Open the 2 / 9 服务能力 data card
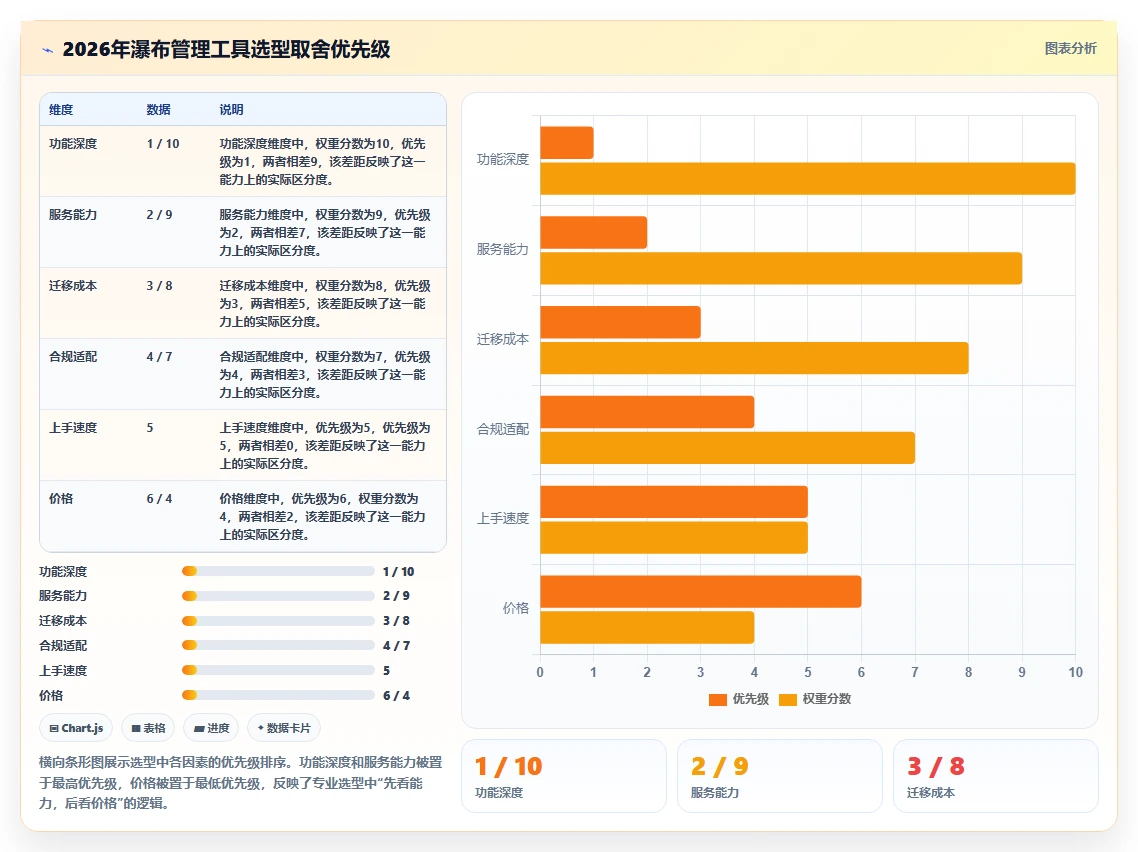Screen dimensions: 1138x852 point(779,776)
